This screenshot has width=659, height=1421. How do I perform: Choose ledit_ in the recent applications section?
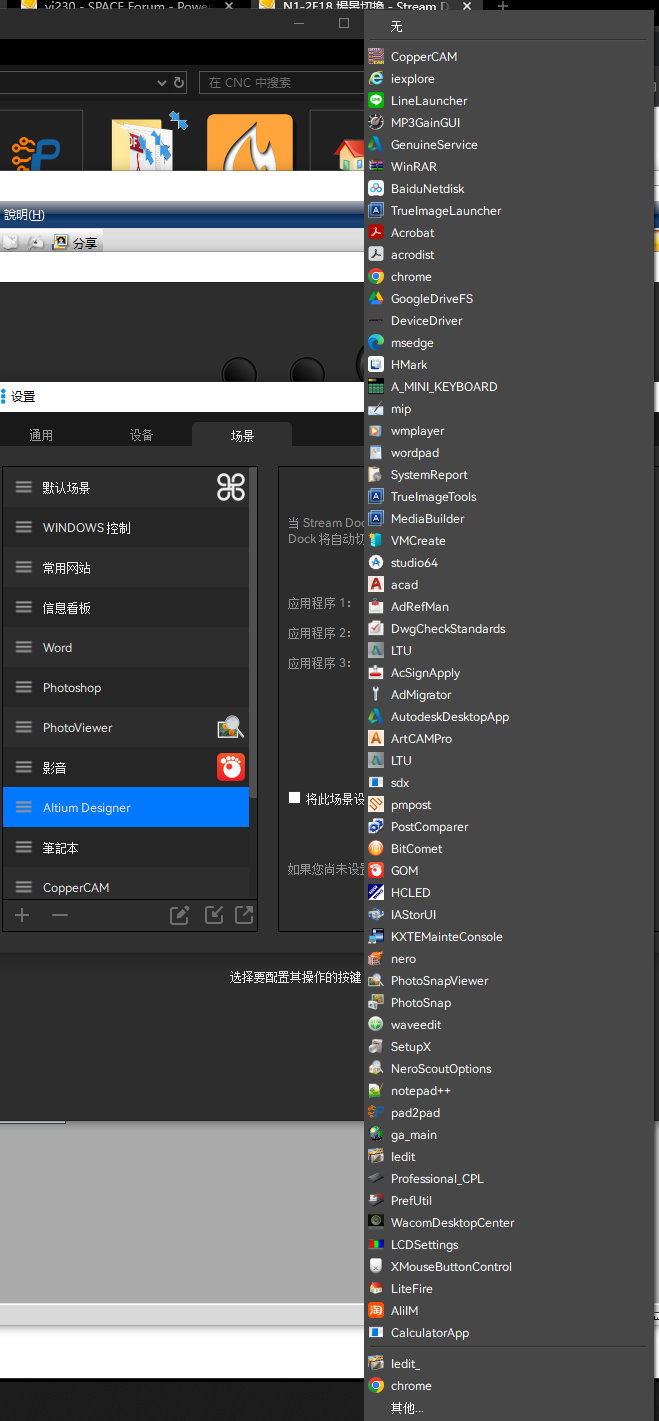tap(511, 1363)
